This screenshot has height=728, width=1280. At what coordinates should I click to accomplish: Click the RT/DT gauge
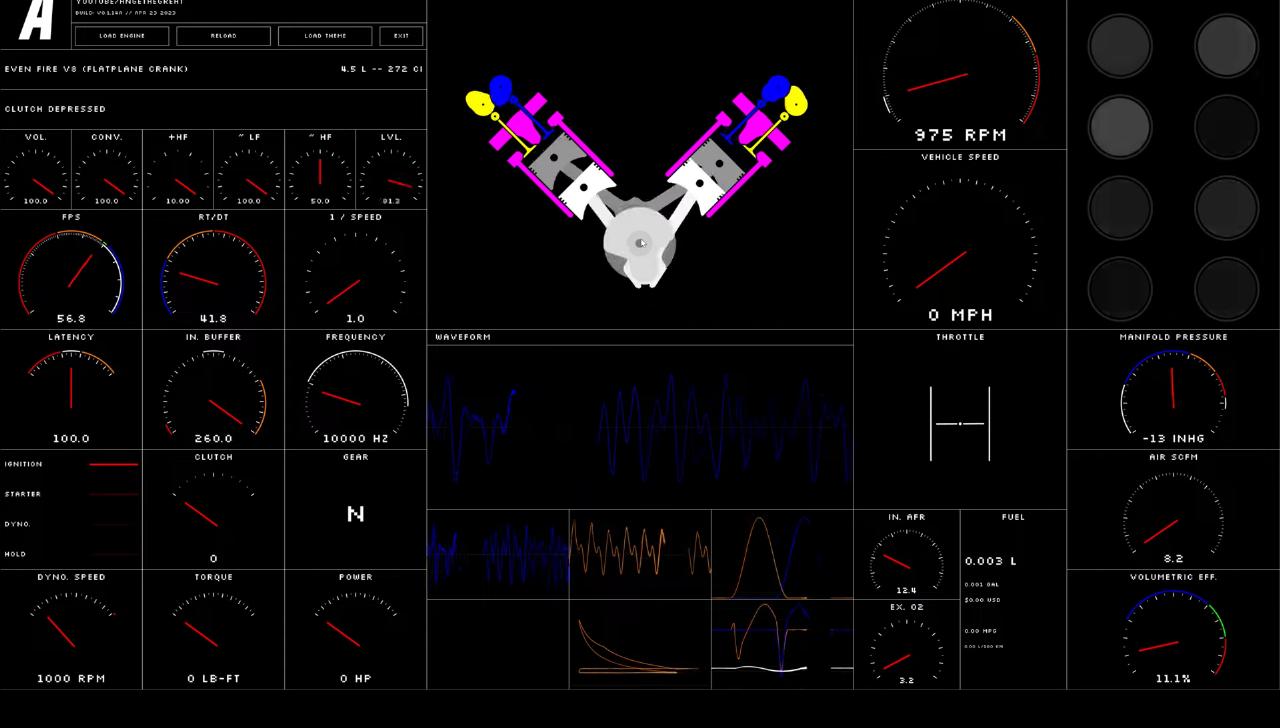click(213, 269)
